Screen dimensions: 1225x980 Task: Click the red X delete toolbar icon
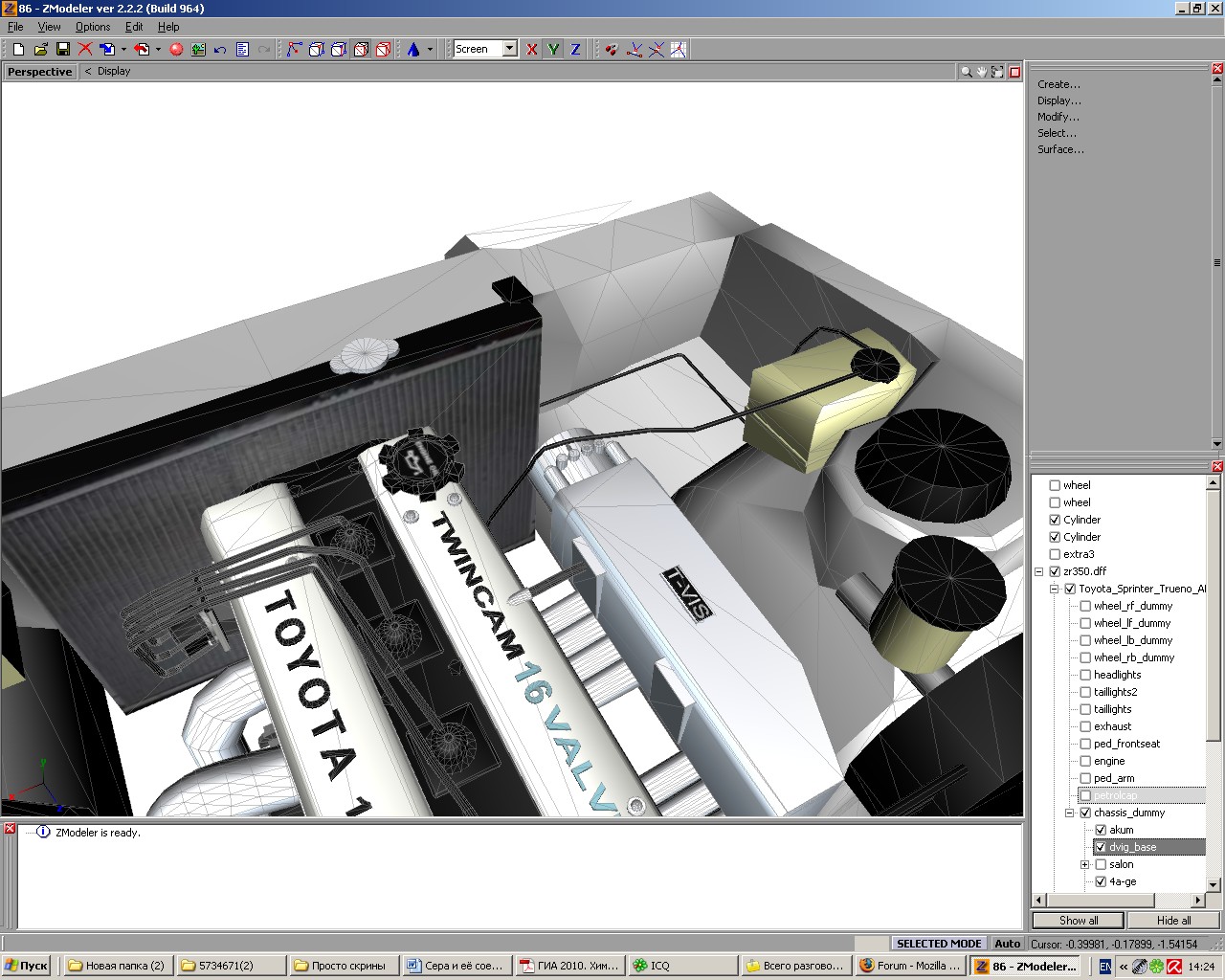85,49
